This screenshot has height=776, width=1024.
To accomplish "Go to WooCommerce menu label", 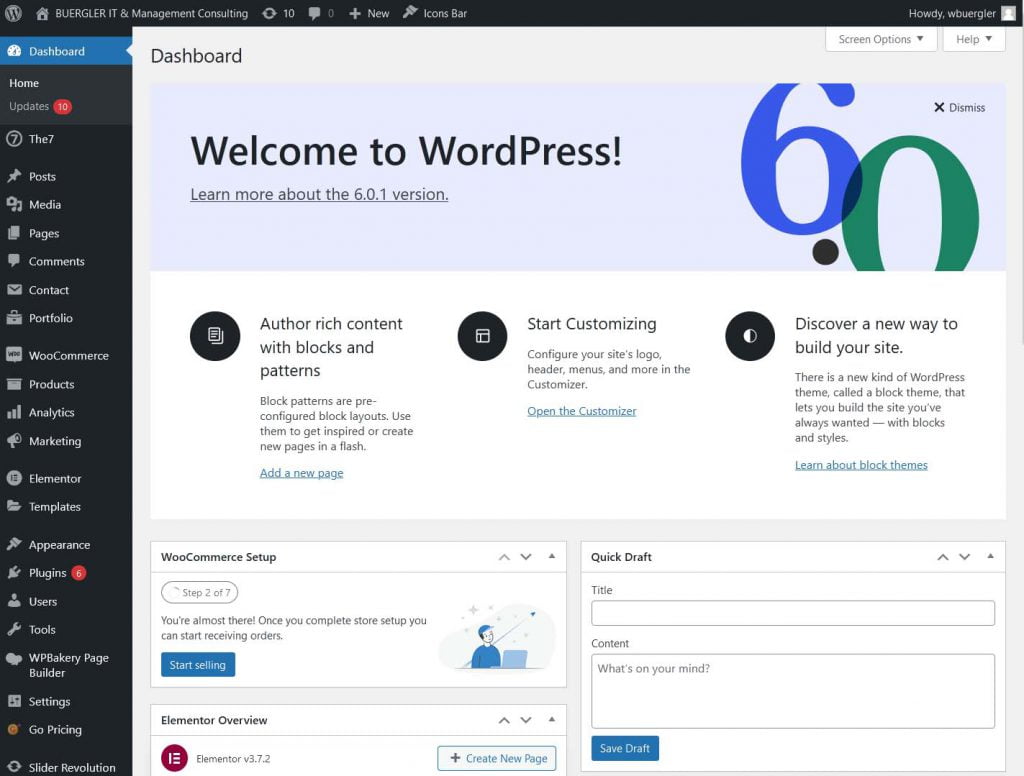I will 69,355.
